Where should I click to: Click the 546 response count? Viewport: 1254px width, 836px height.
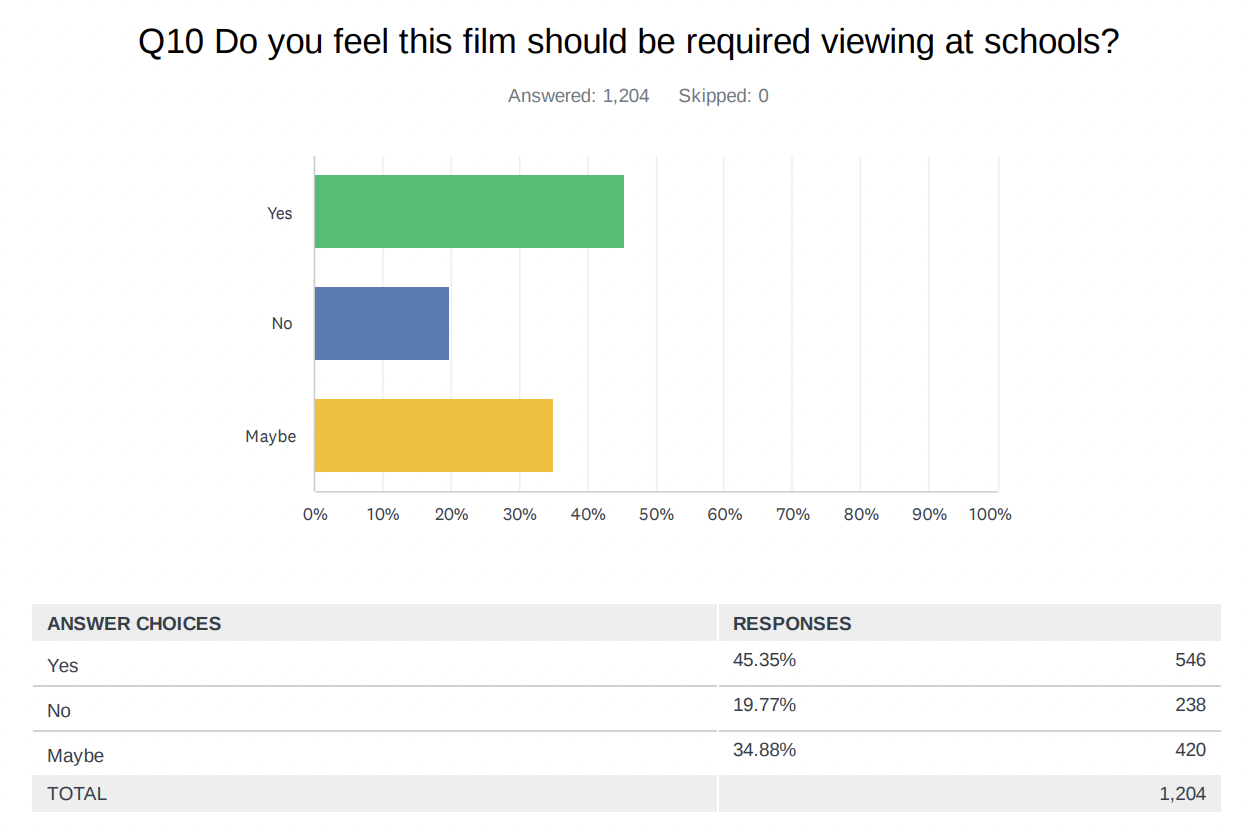[1190, 660]
